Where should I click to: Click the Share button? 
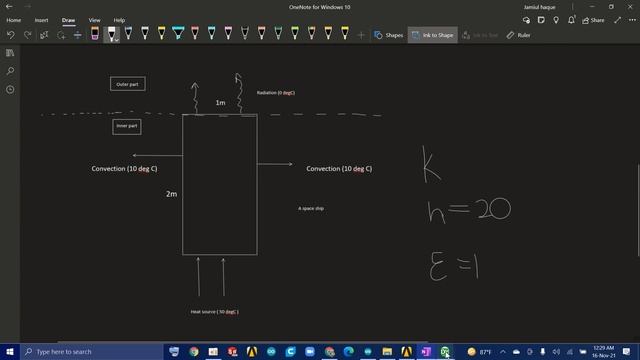point(593,20)
